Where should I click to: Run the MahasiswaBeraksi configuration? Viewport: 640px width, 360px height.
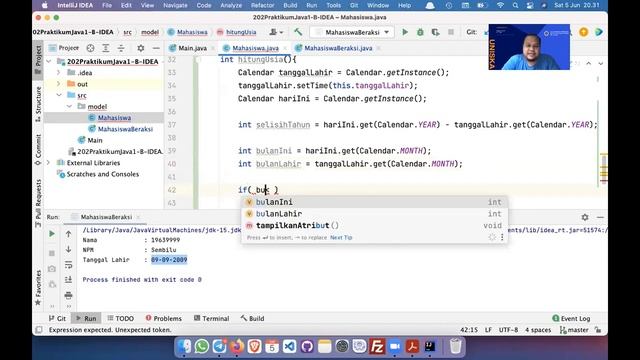coord(405,32)
